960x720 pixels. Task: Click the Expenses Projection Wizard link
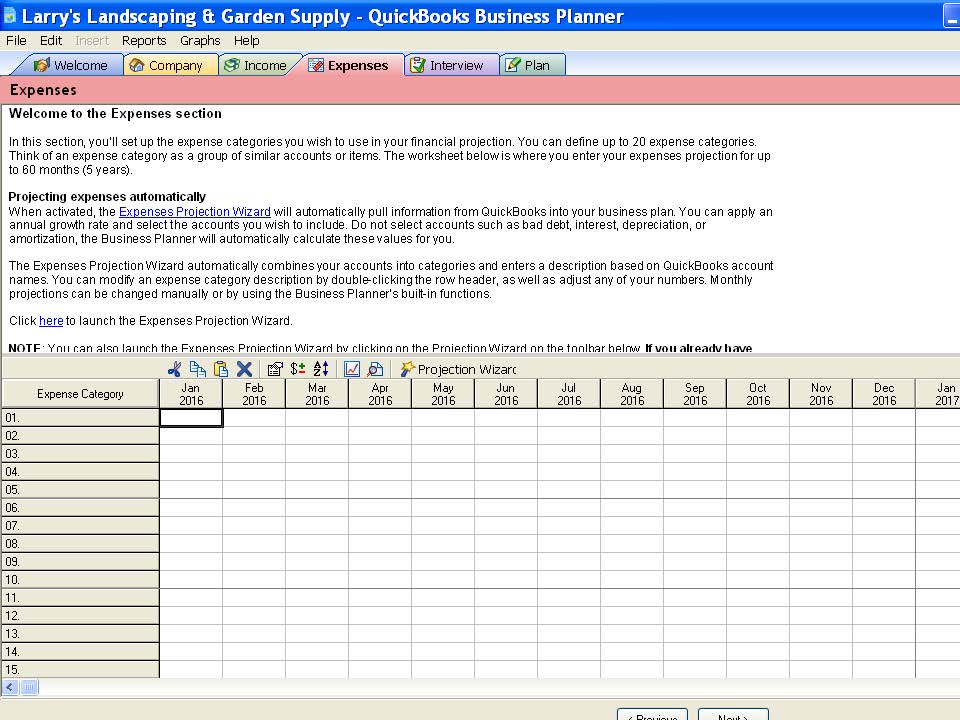(195, 212)
